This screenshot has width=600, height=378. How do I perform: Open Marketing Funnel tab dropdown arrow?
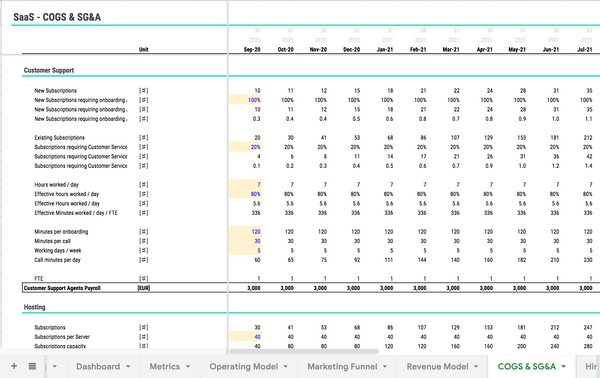point(385,367)
